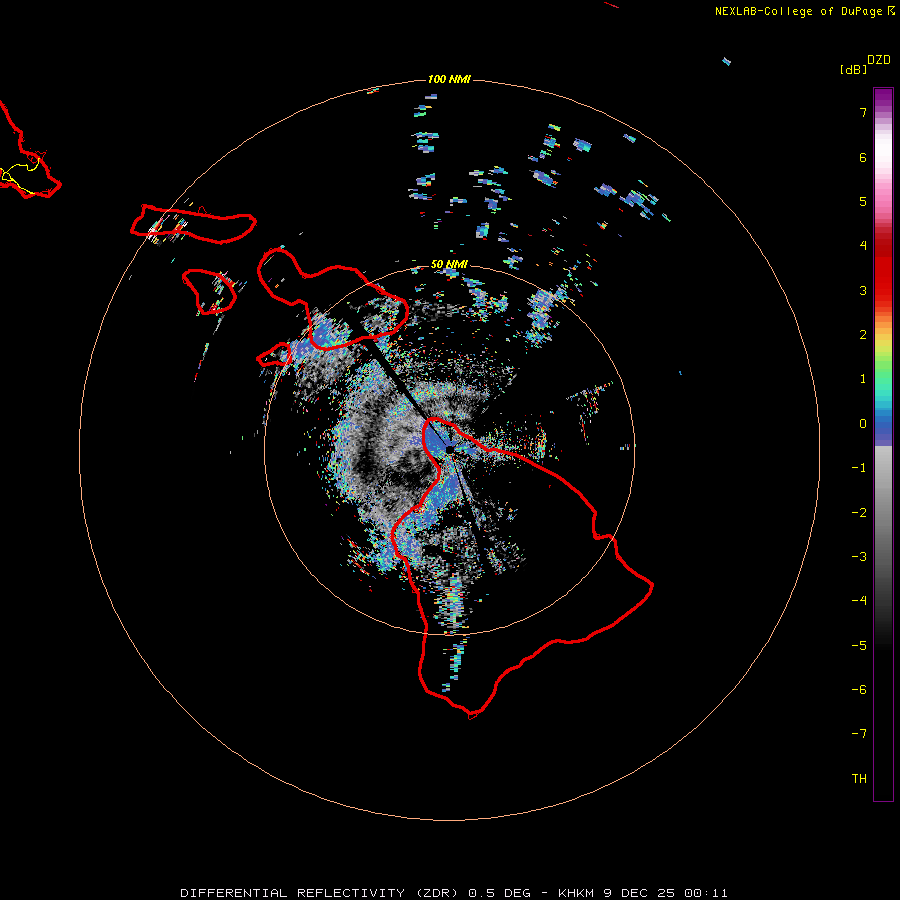Click the -4 dB tick label on legend
900x900 pixels.
[x=859, y=601]
